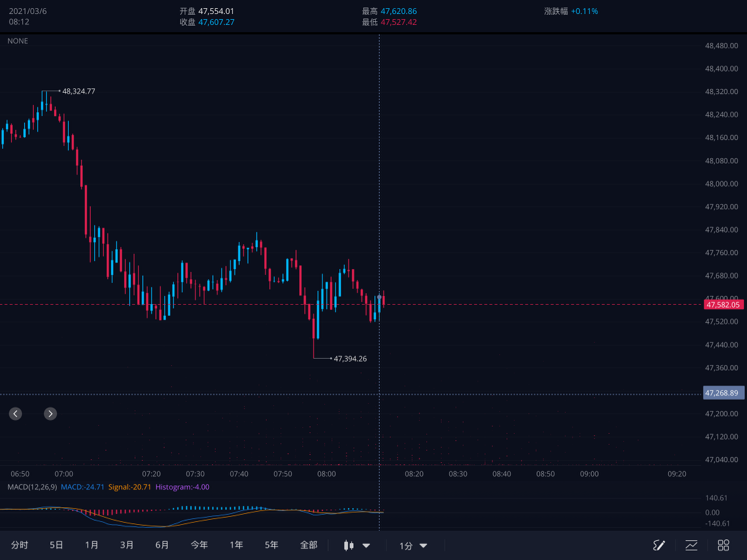The image size is (747, 560).
Task: Click the MACD:-24.71 value
Action: [x=82, y=487]
